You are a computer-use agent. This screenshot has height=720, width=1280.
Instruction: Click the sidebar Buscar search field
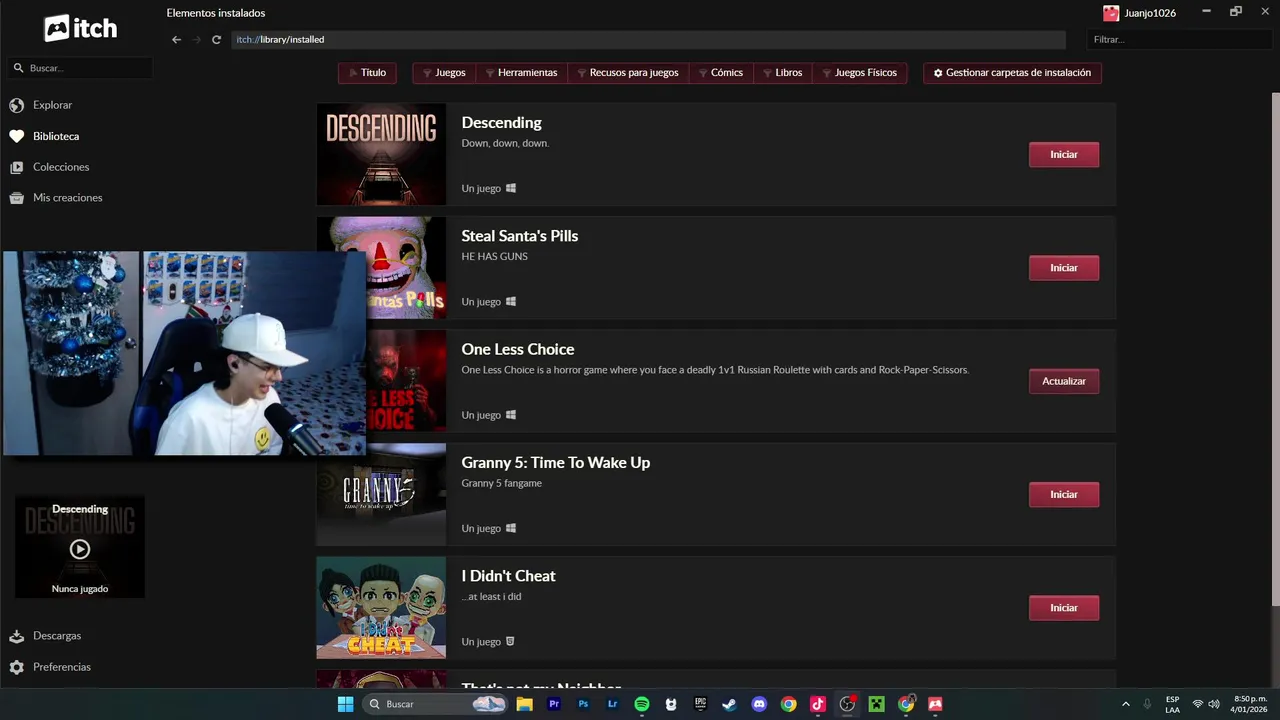[x=80, y=68]
